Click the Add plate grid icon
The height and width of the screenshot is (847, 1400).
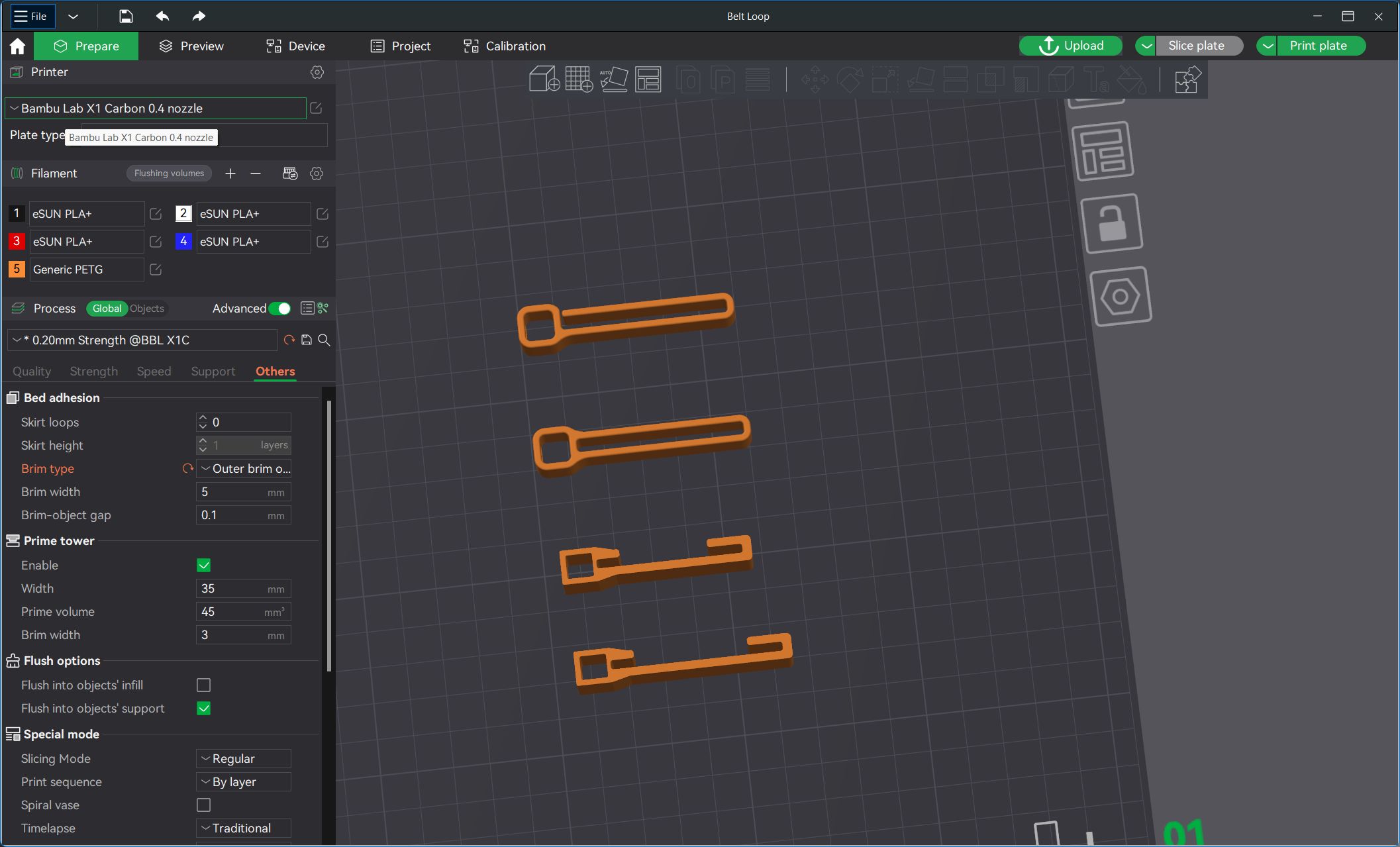tap(578, 79)
